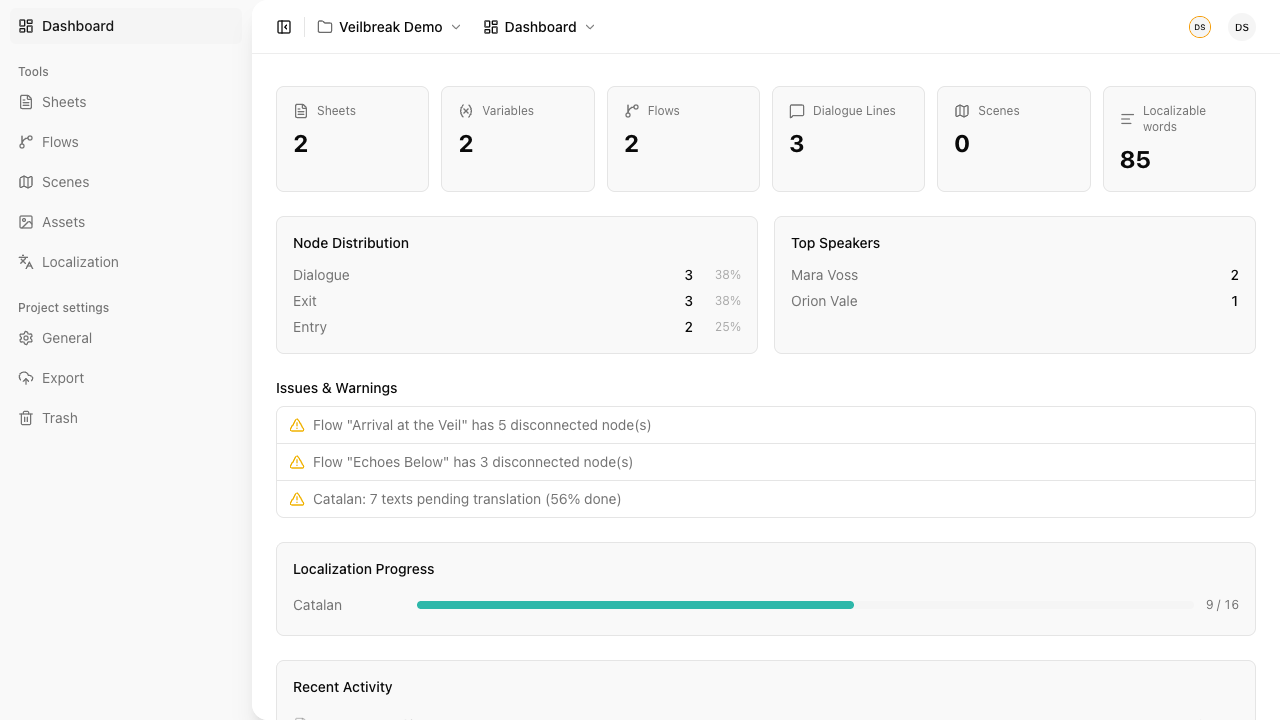Click the Dialogue Lines speech bubble icon
This screenshot has height=720, width=1280.
[797, 111]
